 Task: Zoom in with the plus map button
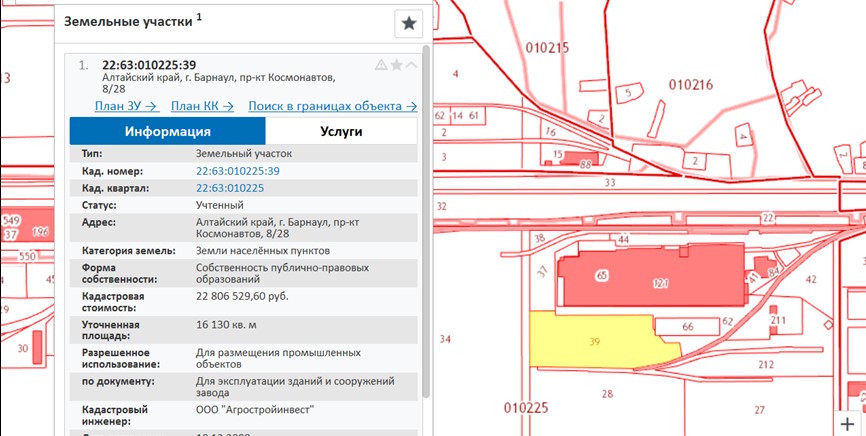point(847,424)
